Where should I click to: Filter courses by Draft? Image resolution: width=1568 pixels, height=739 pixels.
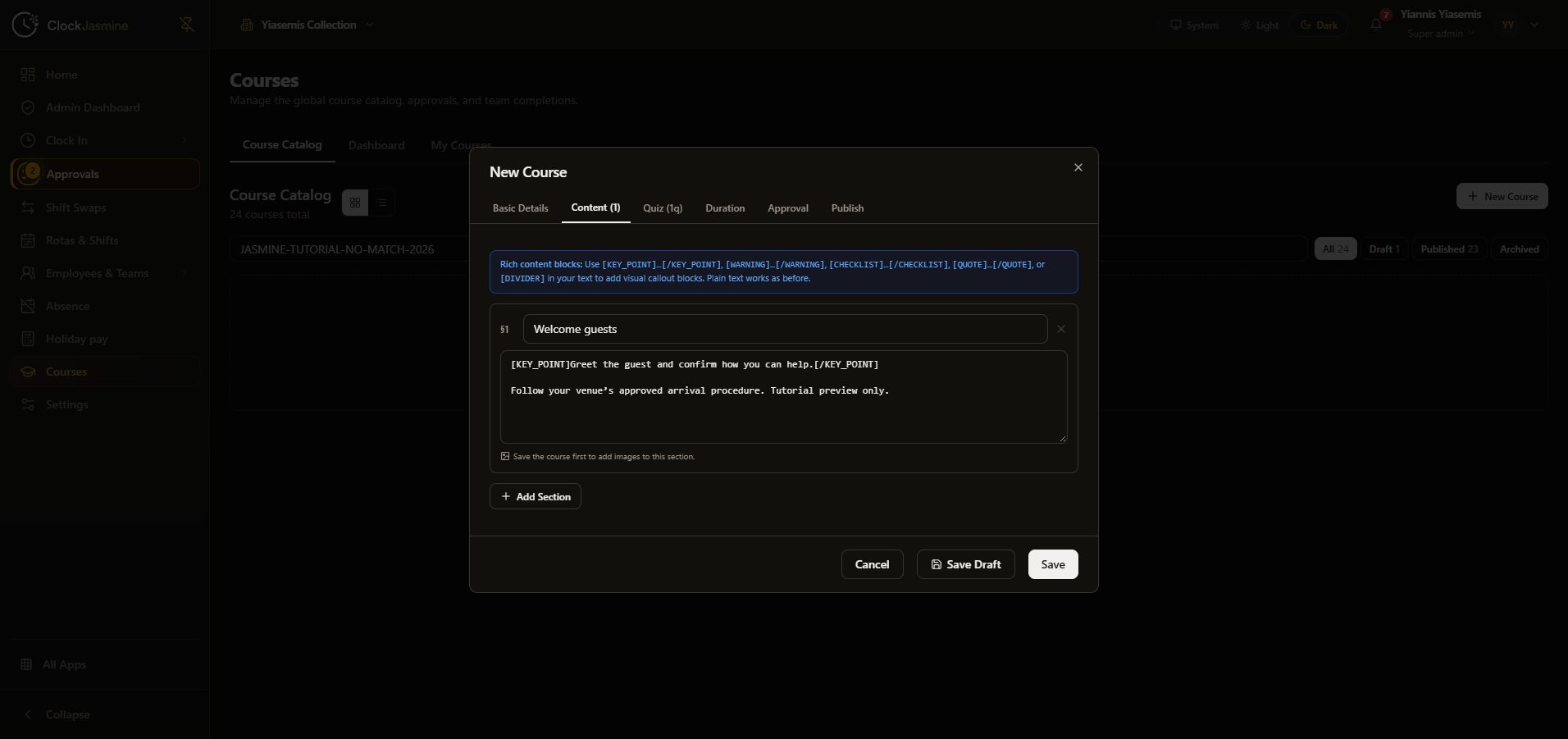click(x=1384, y=249)
